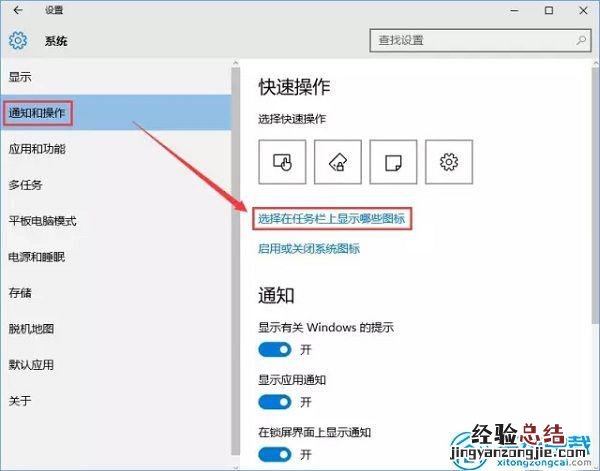Maximize the Settings window
This screenshot has width=600, height=471.
[x=549, y=10]
